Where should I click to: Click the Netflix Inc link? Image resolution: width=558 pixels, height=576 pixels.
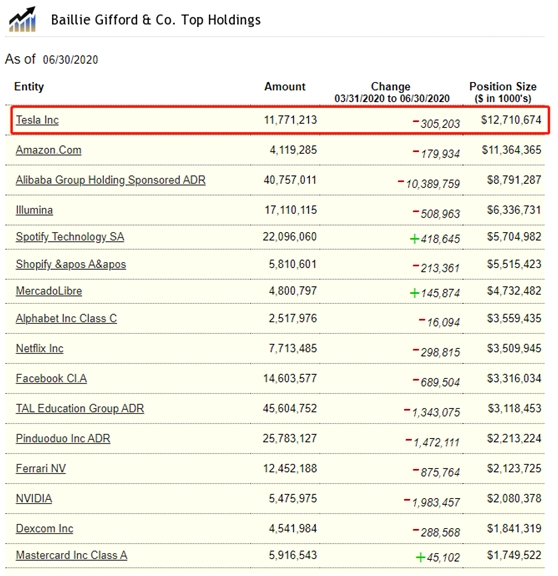coord(39,349)
